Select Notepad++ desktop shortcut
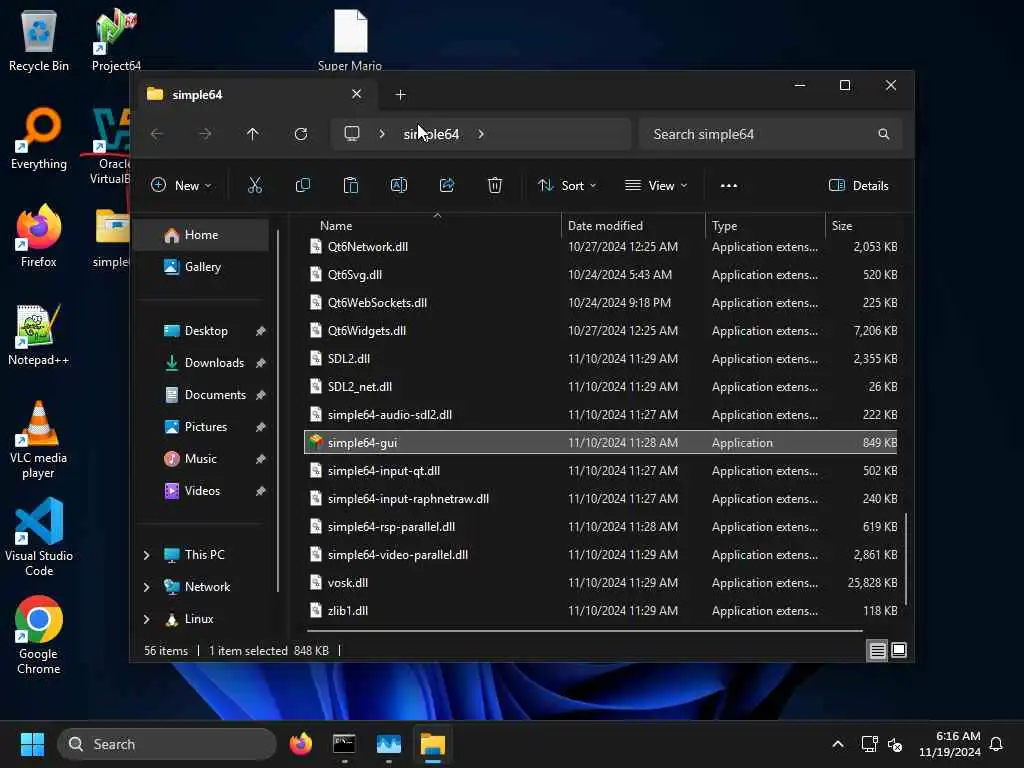The image size is (1024, 768). pyautogui.click(x=39, y=334)
